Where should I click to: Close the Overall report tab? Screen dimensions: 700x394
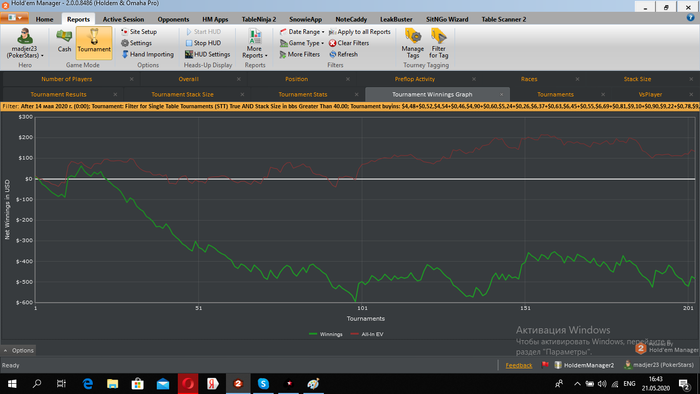(x=239, y=79)
